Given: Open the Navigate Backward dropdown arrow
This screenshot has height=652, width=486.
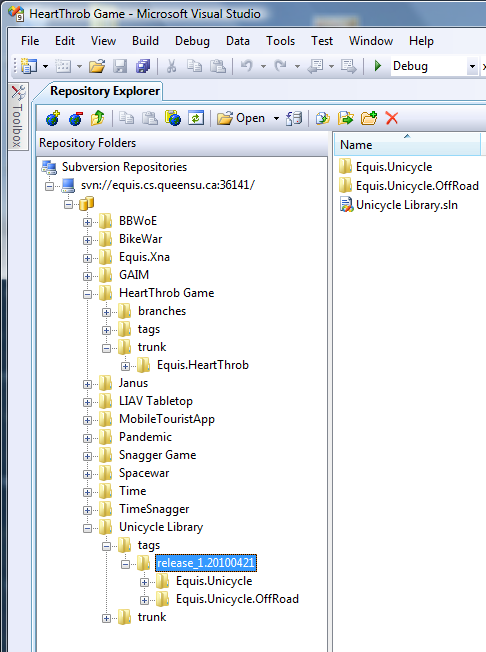Looking at the screenshot, I should pyautogui.click(x=331, y=67).
